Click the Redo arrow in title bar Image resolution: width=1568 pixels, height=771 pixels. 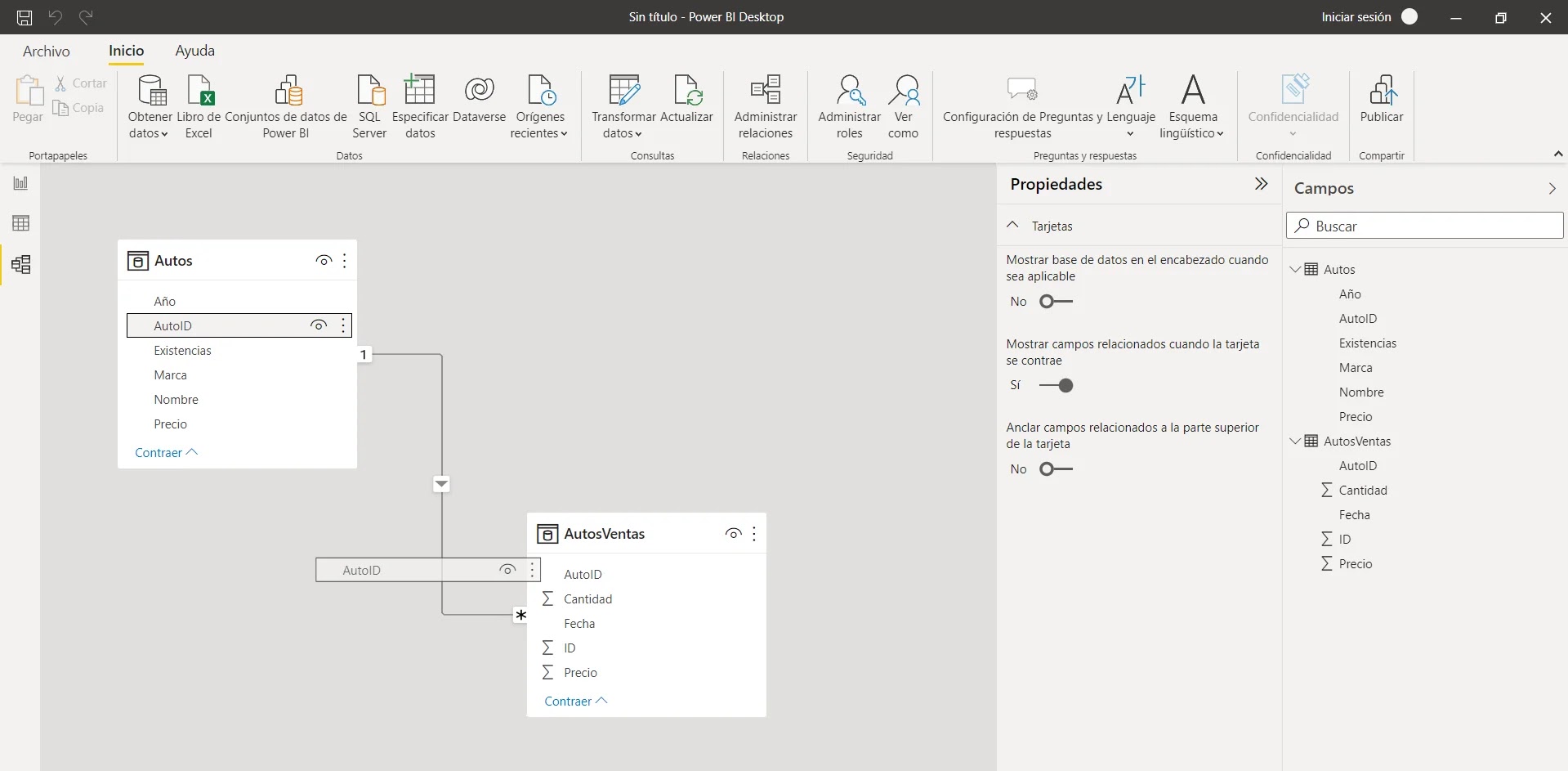[86, 17]
